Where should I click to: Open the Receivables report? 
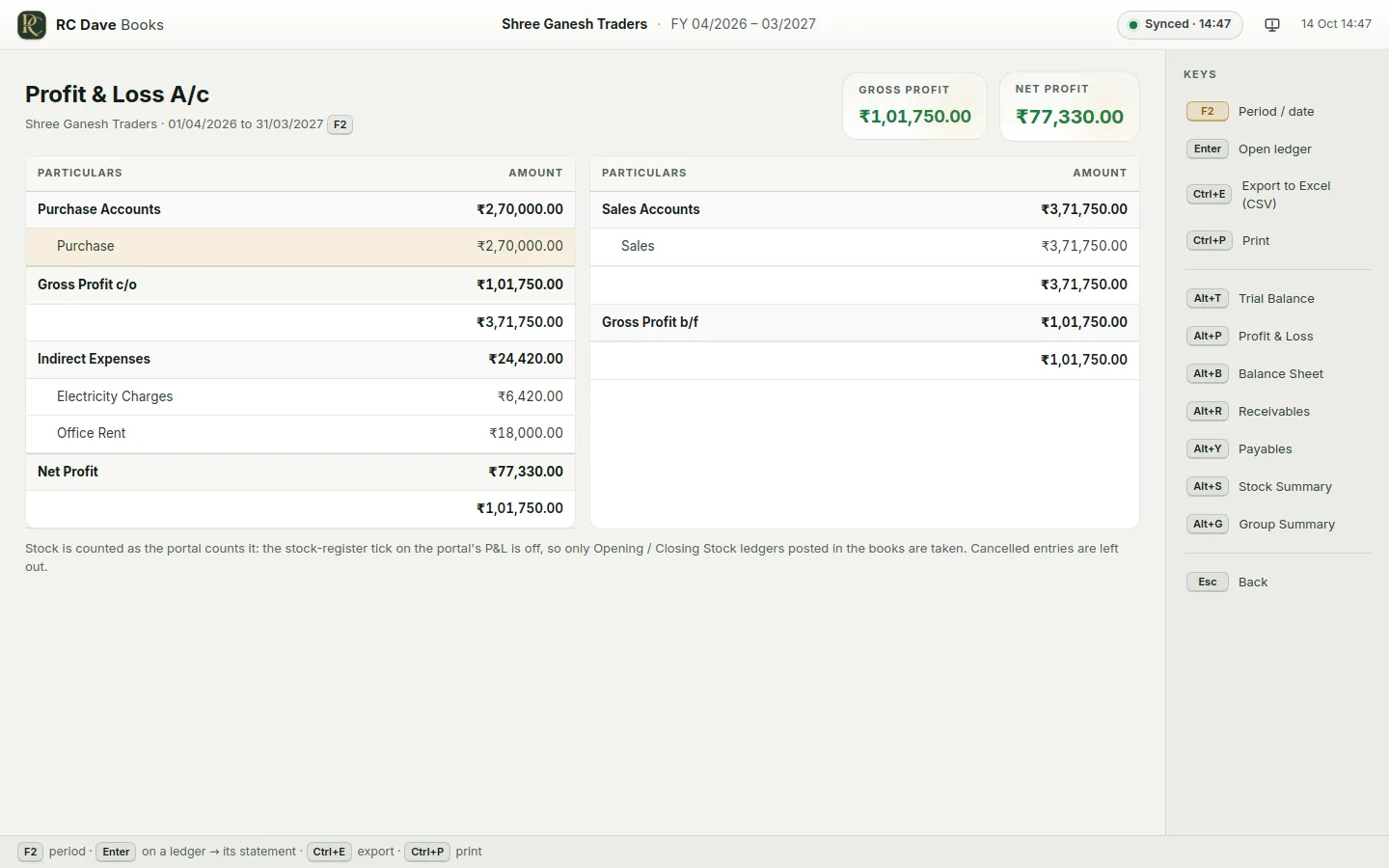[1278, 411]
